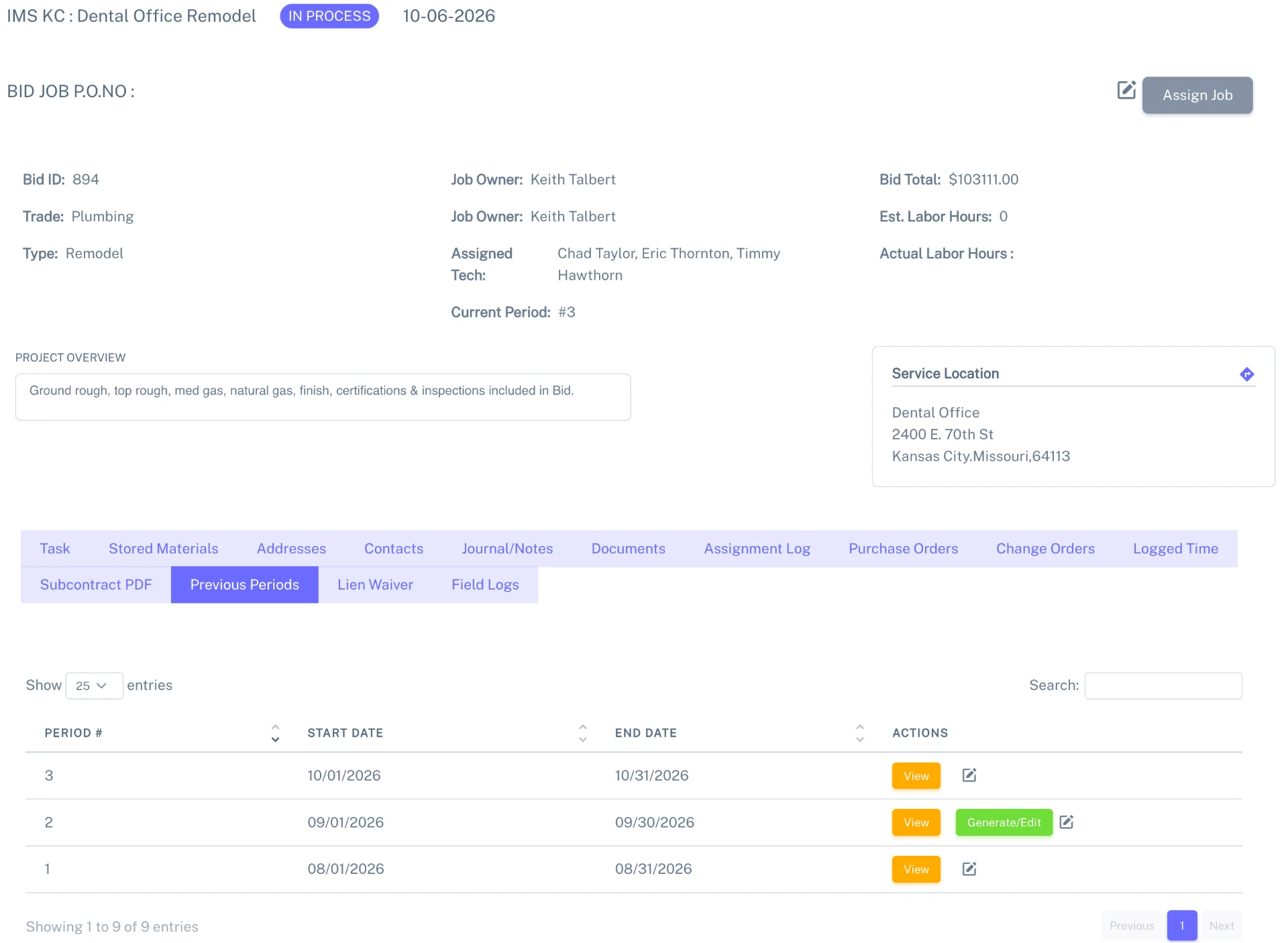Click the edit icon beside Assign Job
This screenshot has height=943, width=1288.
(1126, 90)
